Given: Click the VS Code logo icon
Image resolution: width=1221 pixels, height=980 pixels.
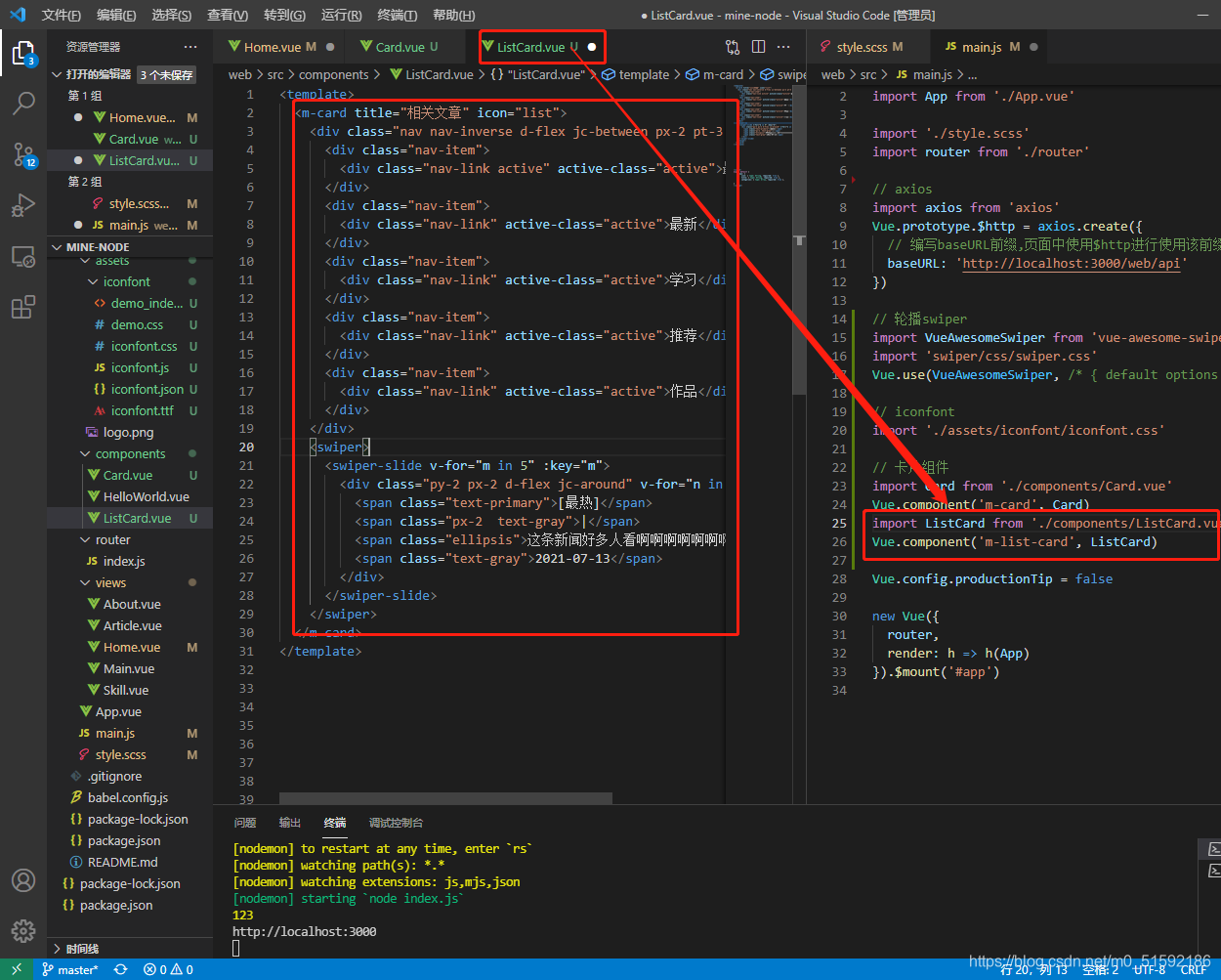Looking at the screenshot, I should (x=18, y=15).
